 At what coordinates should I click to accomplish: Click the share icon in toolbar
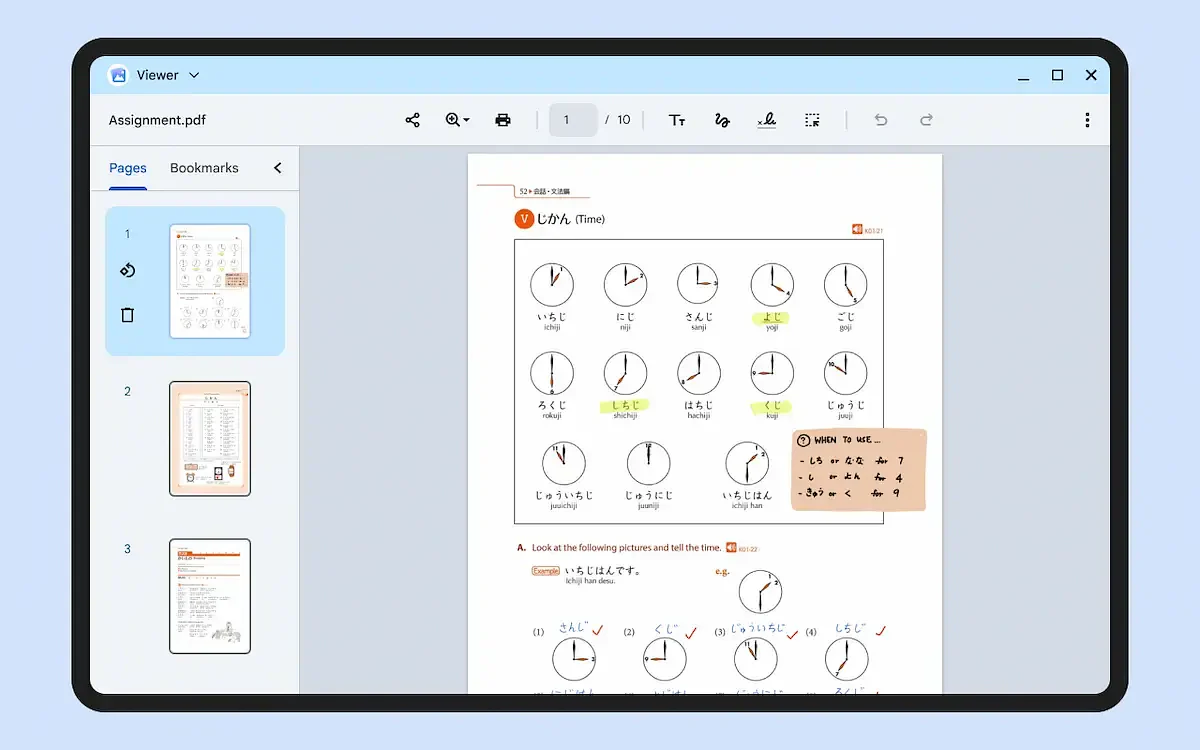[x=412, y=120]
